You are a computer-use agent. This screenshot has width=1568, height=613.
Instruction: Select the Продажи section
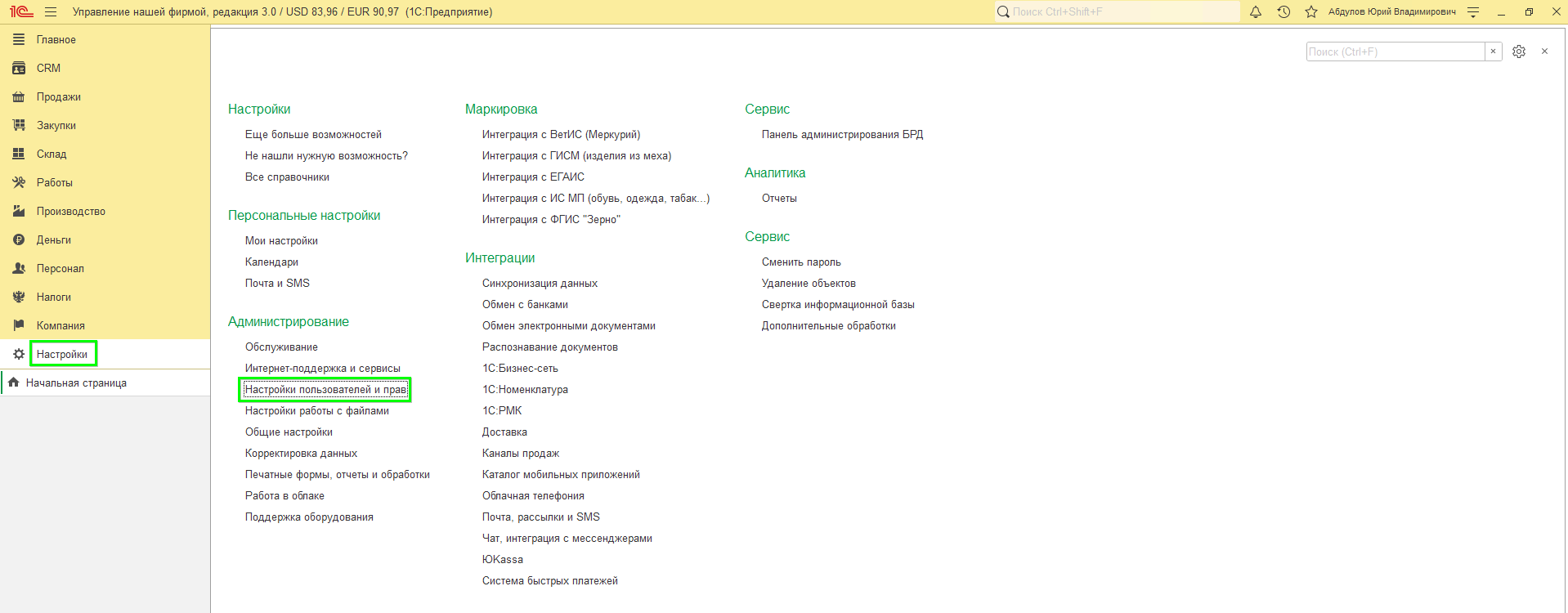click(59, 96)
